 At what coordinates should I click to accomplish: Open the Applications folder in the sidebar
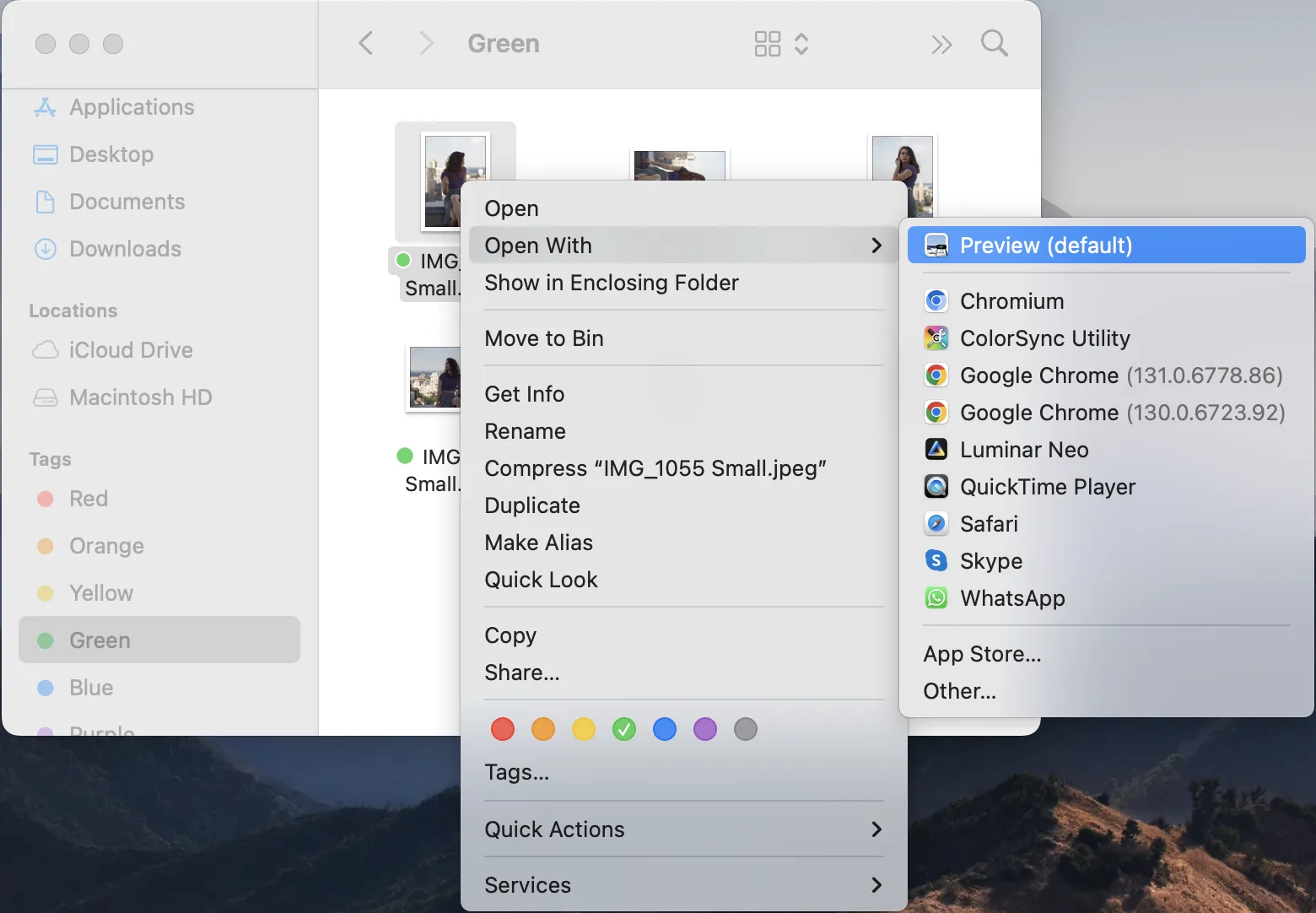click(x=131, y=107)
